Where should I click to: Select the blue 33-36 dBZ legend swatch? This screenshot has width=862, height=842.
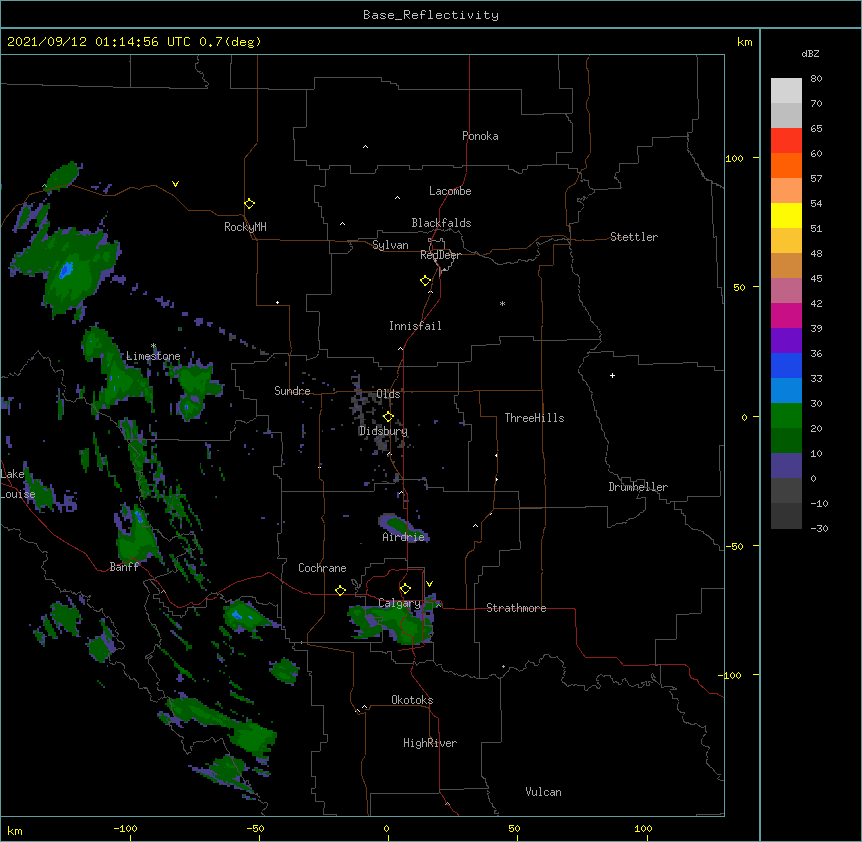pos(786,365)
